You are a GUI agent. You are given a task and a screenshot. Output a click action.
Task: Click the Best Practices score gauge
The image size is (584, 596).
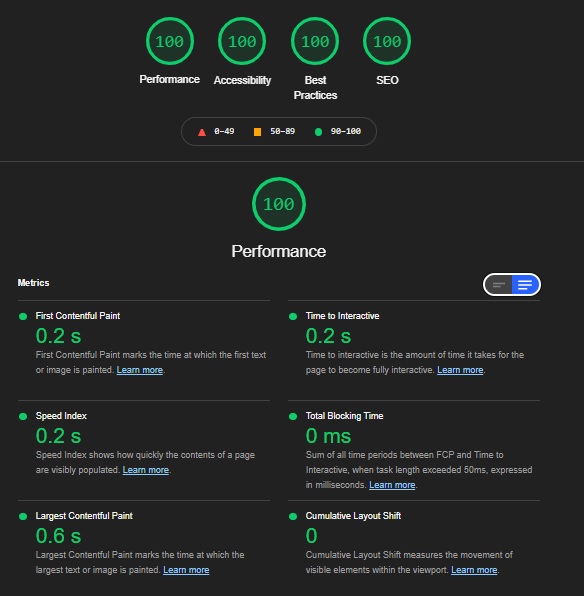click(315, 41)
